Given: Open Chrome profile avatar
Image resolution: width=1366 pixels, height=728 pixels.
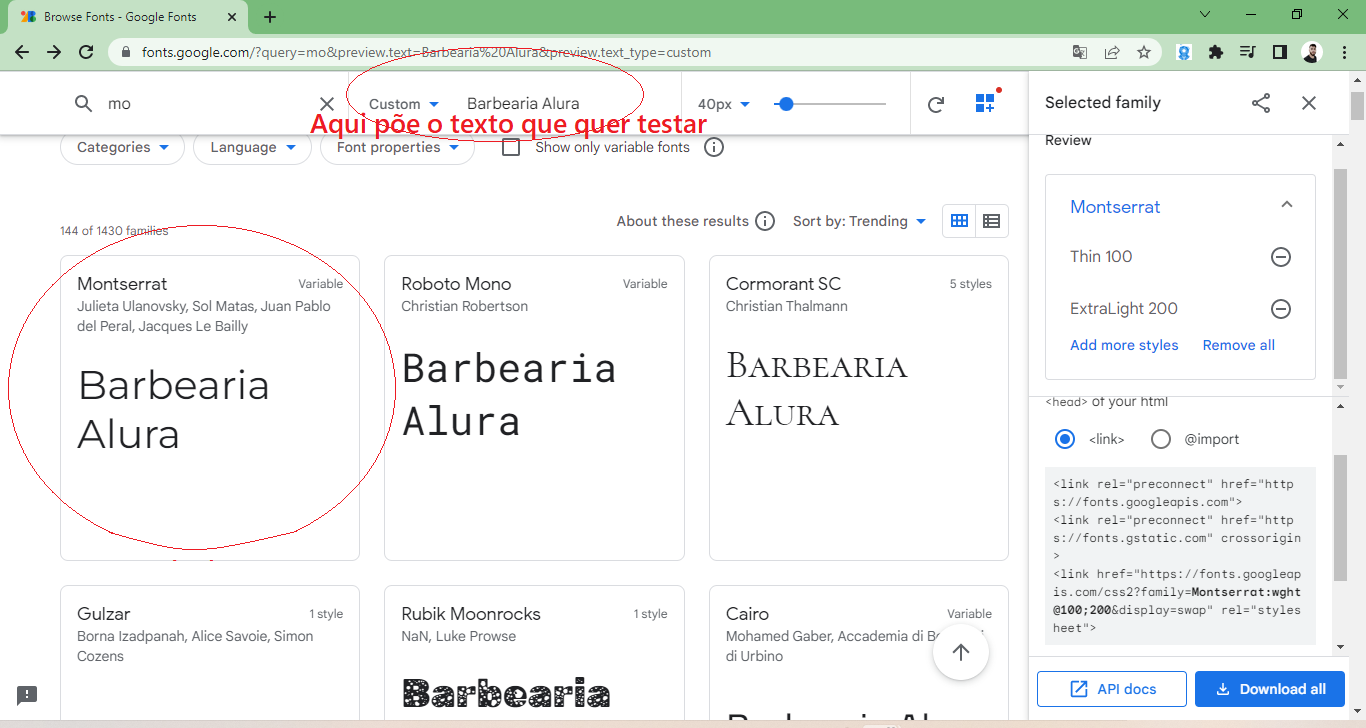Looking at the screenshot, I should [1312, 52].
